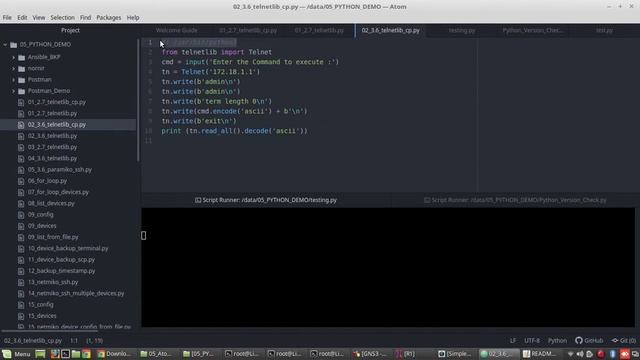Click the Python grammar selector
This screenshot has height=360, width=640.
point(557,340)
